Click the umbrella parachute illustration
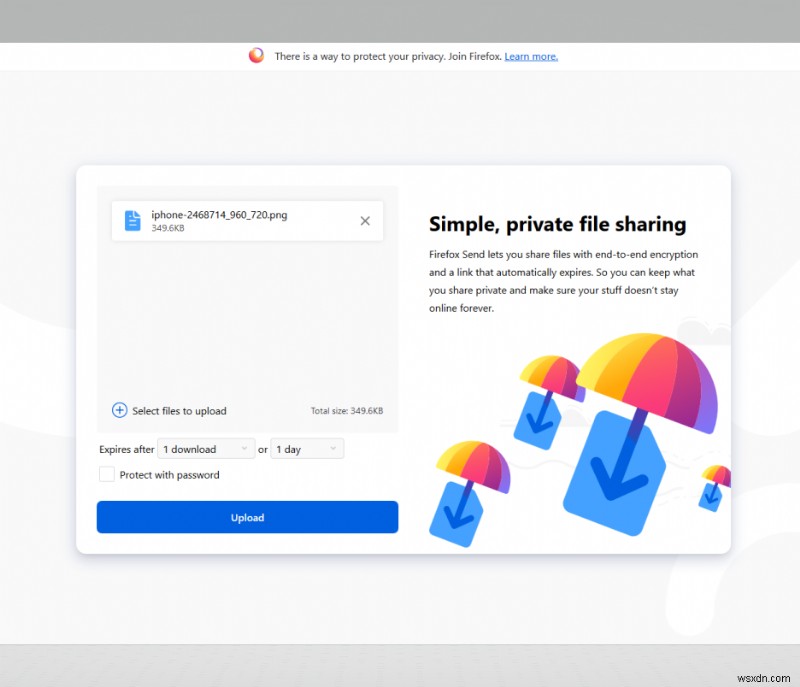Image resolution: width=800 pixels, height=687 pixels. (x=640, y=380)
